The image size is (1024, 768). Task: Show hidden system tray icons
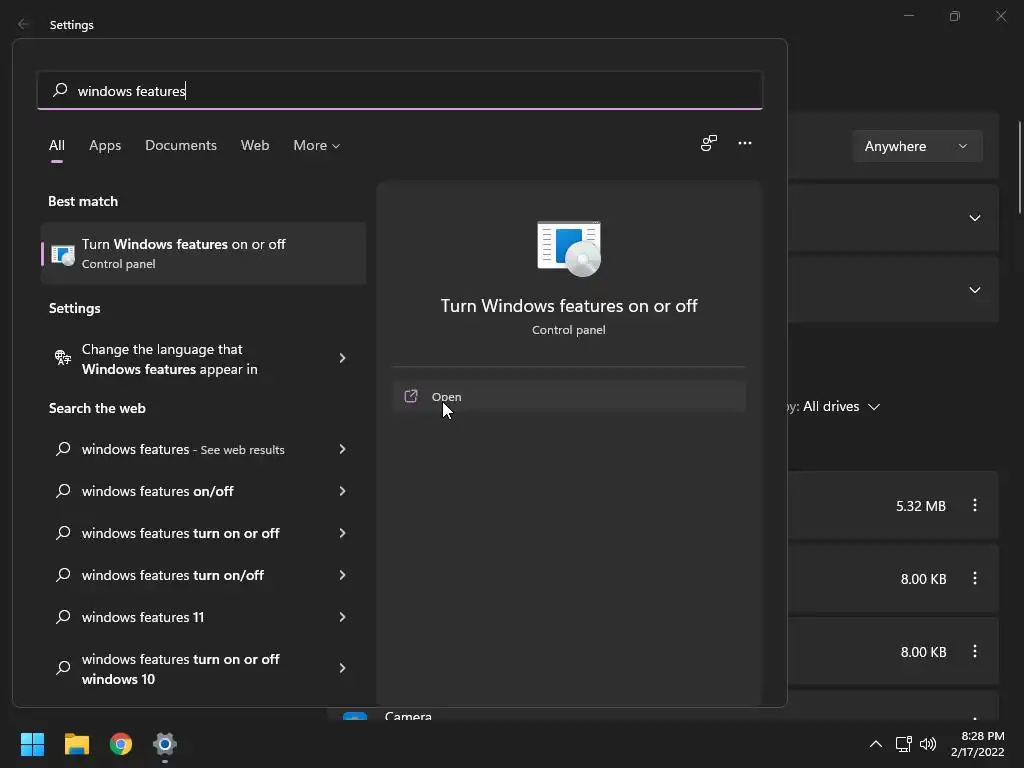(876, 744)
